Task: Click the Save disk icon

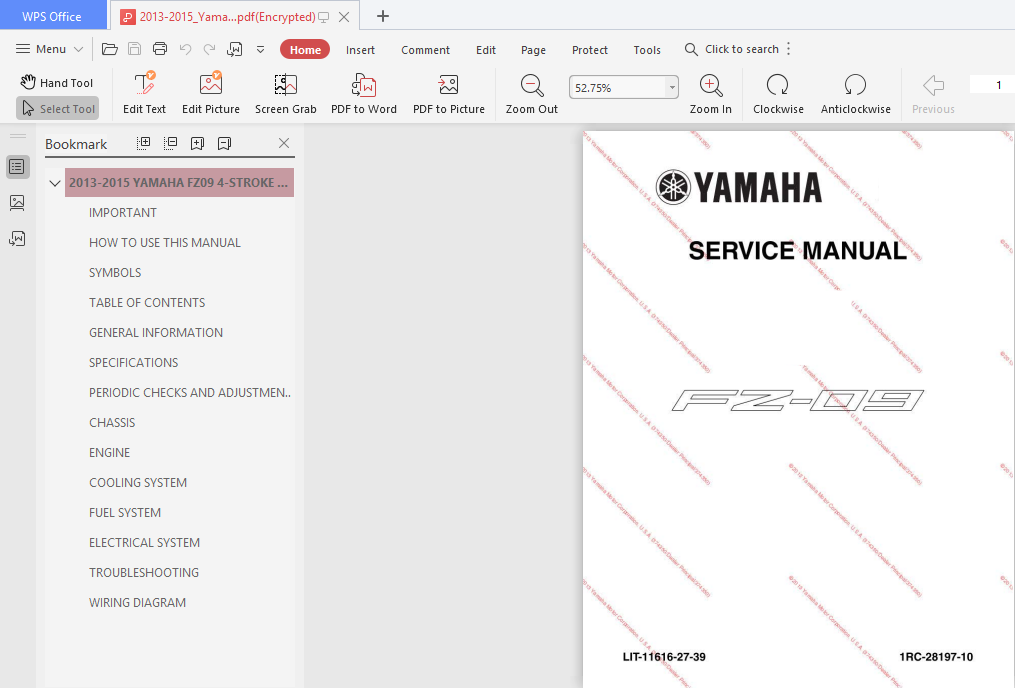Action: (135, 49)
